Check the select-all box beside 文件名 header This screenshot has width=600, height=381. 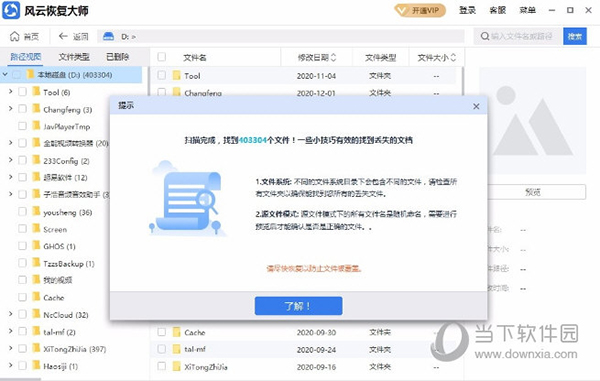tap(162, 57)
